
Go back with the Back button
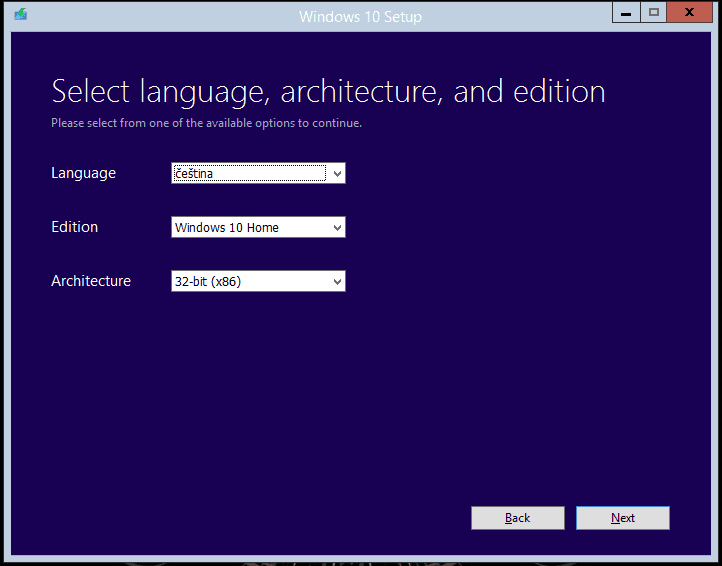pos(518,518)
